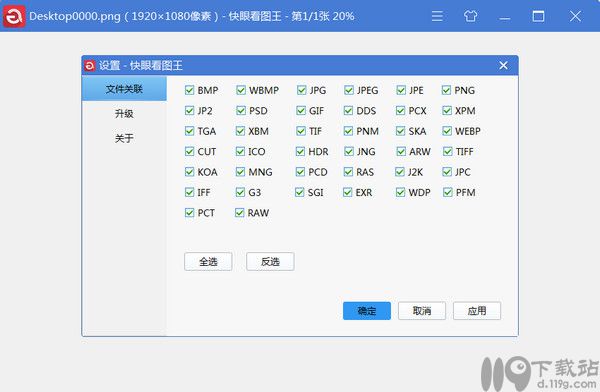Image resolution: width=600 pixels, height=392 pixels.
Task: Cancel with the 取消 button
Action: point(422,310)
